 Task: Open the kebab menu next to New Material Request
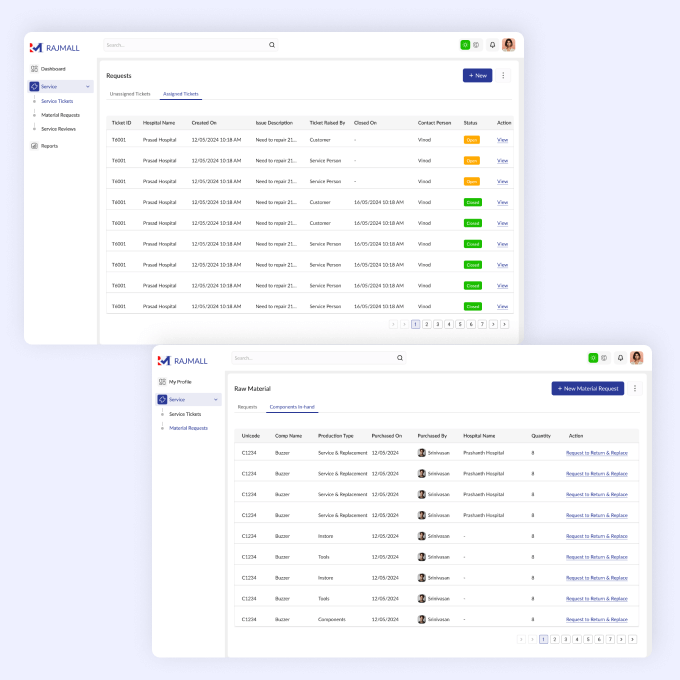click(x=635, y=388)
